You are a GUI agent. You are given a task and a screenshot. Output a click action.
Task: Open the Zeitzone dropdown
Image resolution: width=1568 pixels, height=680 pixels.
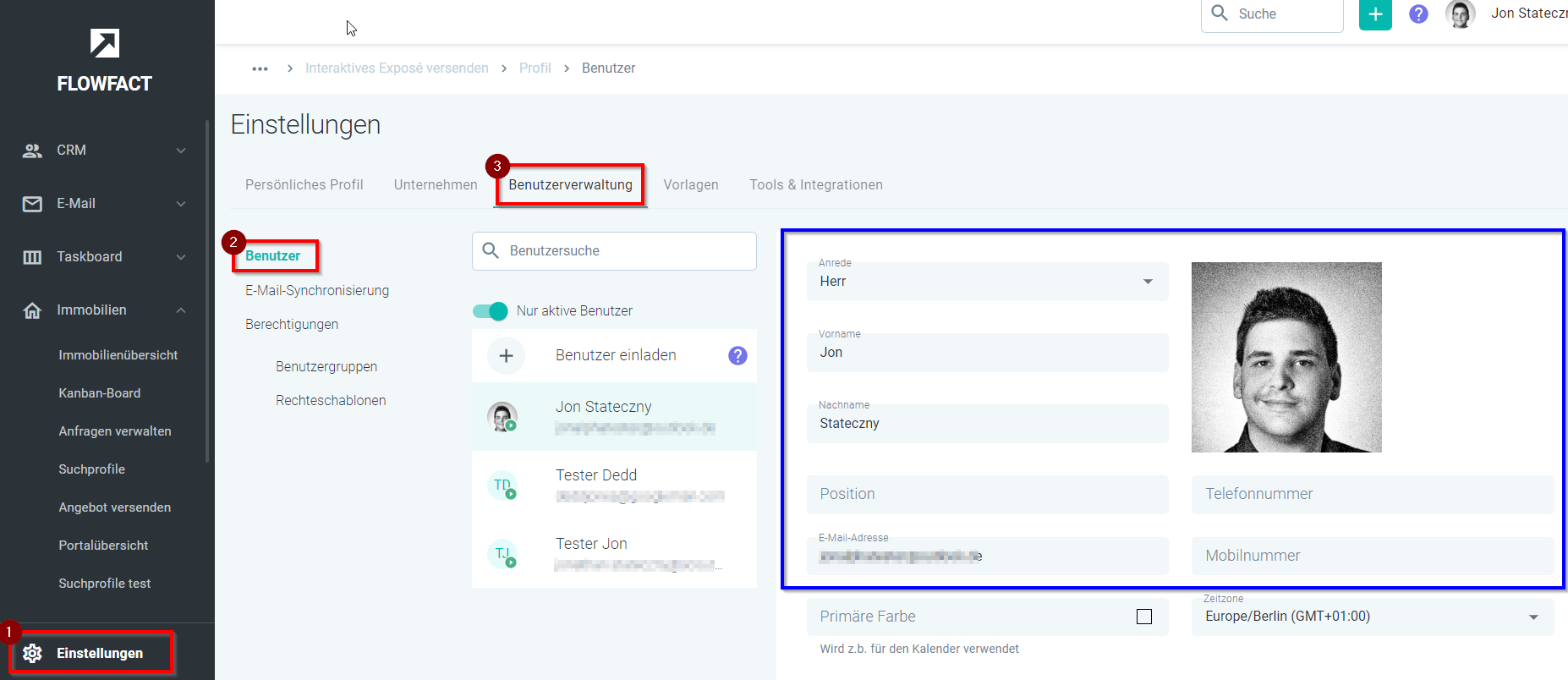(1373, 617)
